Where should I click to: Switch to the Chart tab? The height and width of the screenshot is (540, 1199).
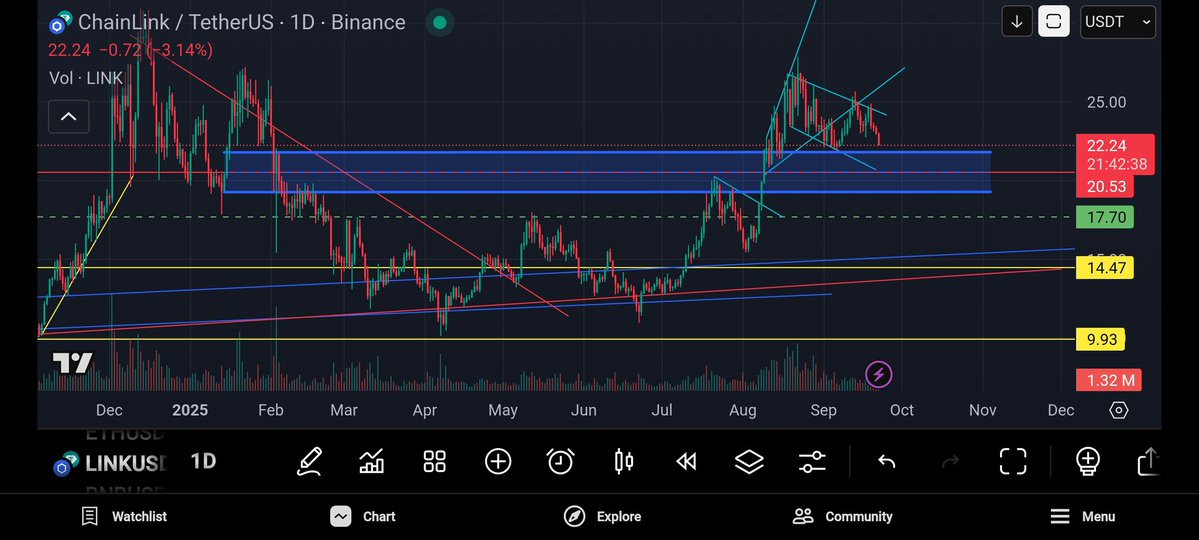pos(363,516)
